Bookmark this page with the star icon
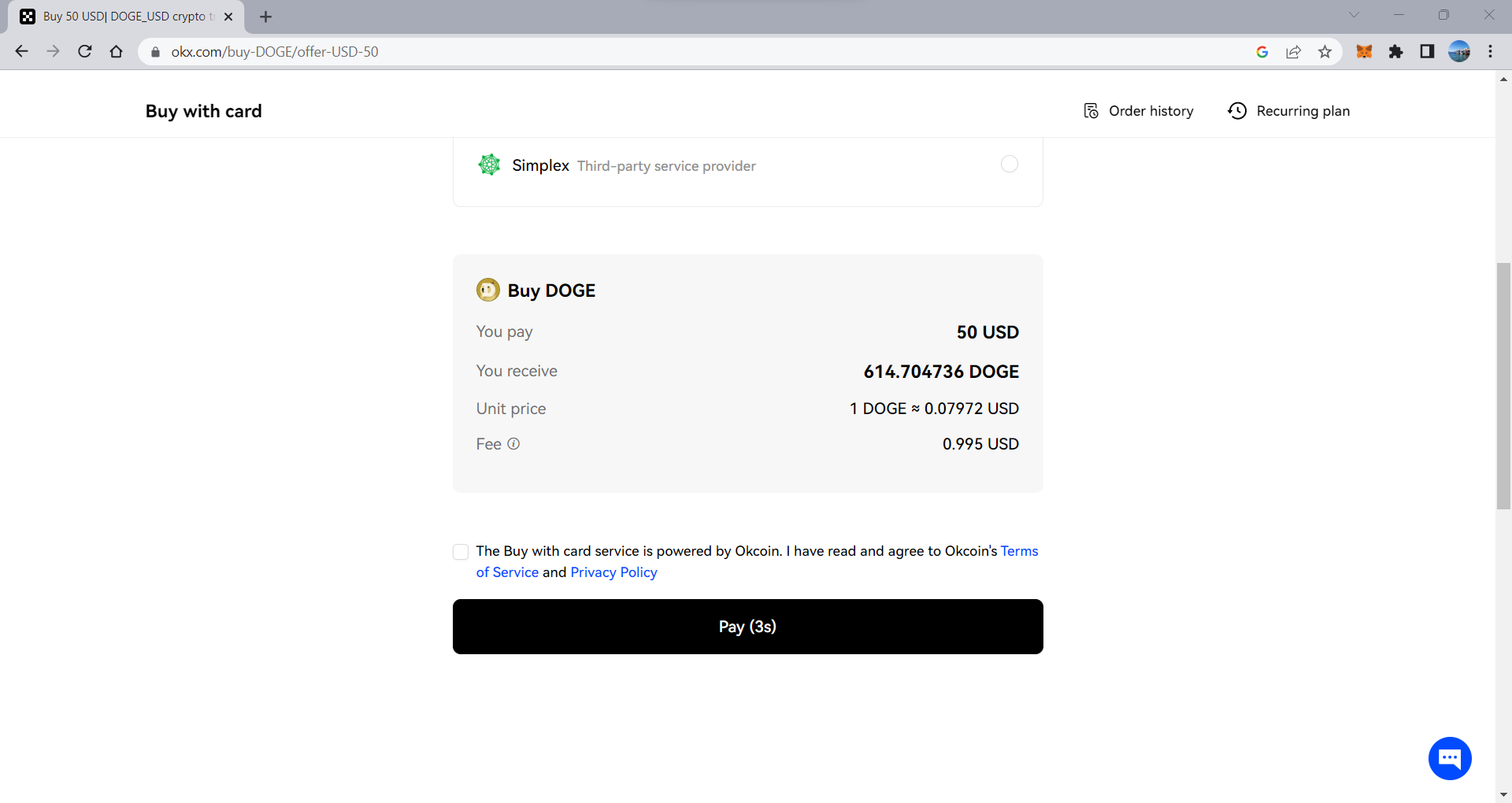This screenshot has height=803, width=1512. 1325,52
